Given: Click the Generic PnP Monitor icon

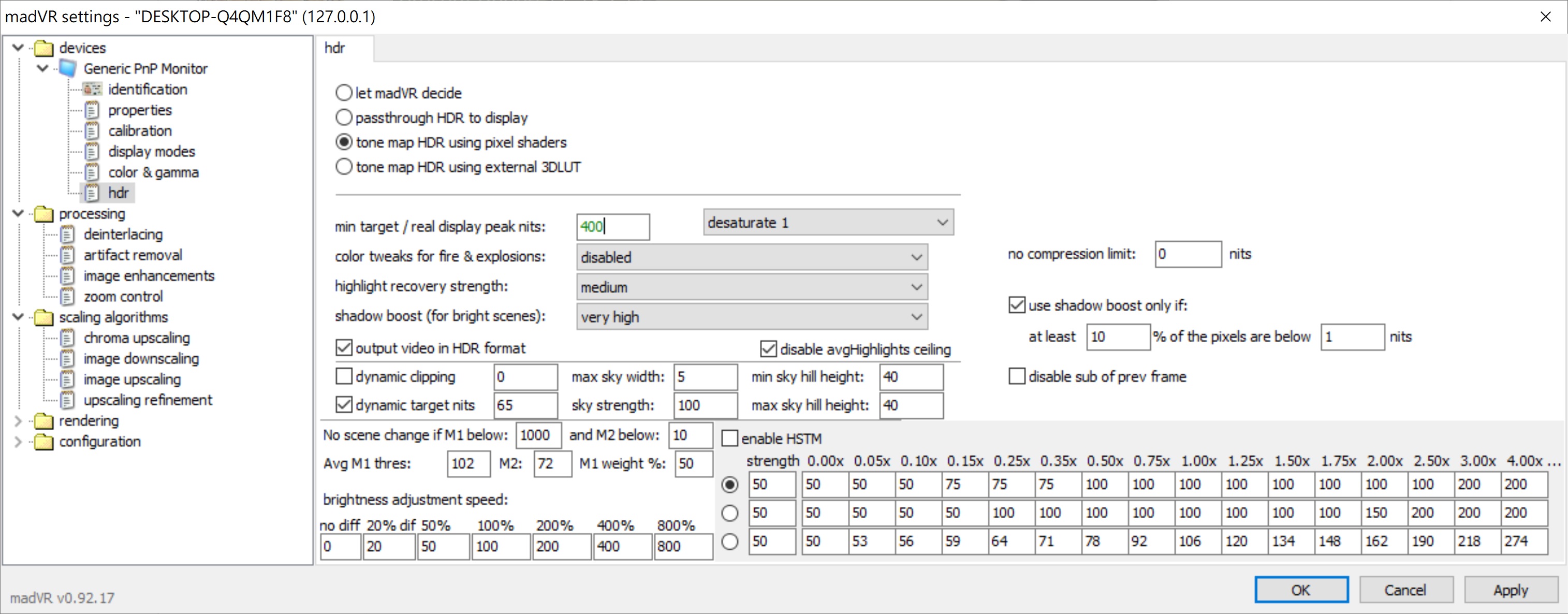Looking at the screenshot, I should click(68, 68).
